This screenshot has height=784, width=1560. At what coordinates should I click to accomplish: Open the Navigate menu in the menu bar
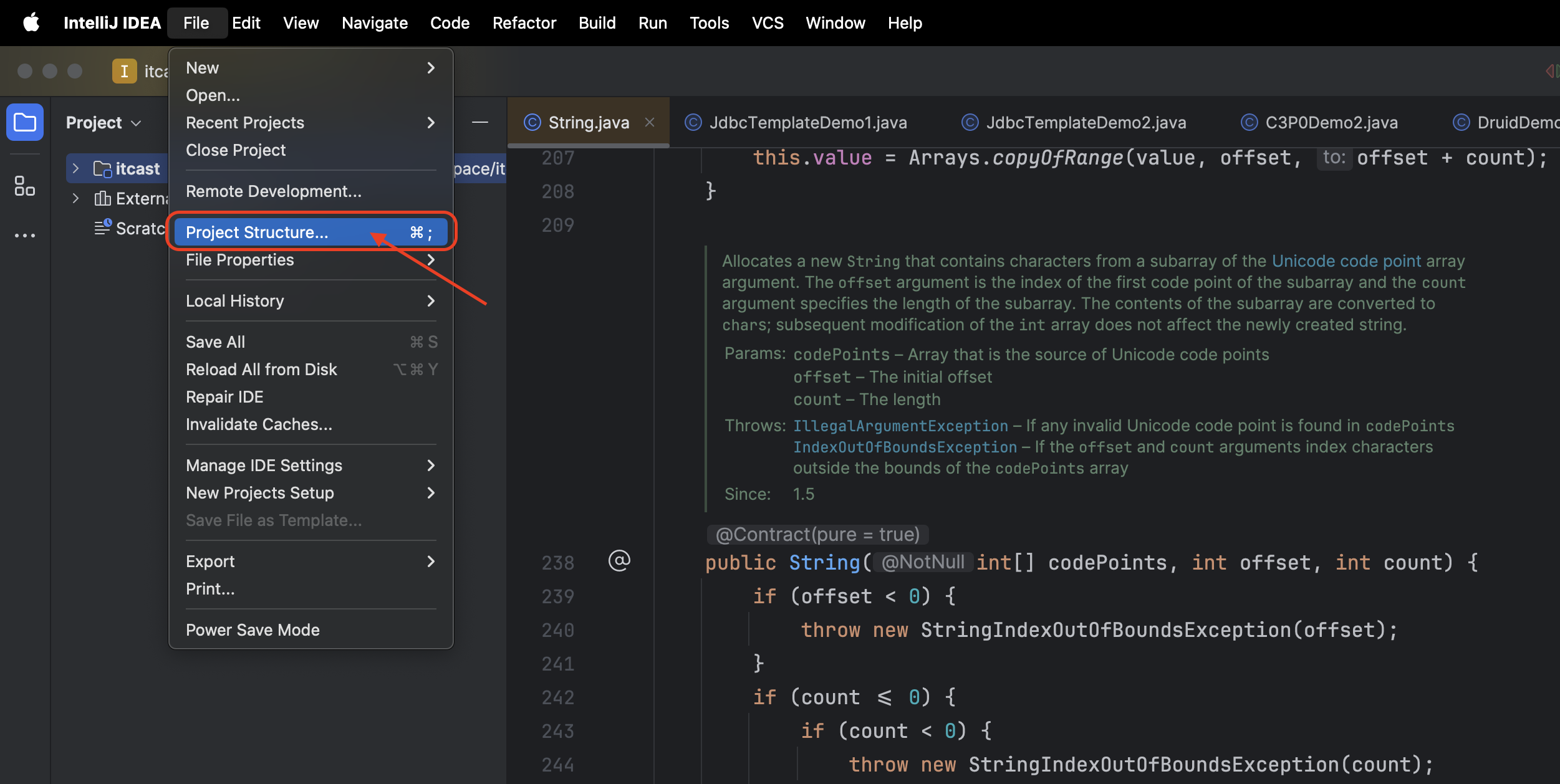(374, 23)
